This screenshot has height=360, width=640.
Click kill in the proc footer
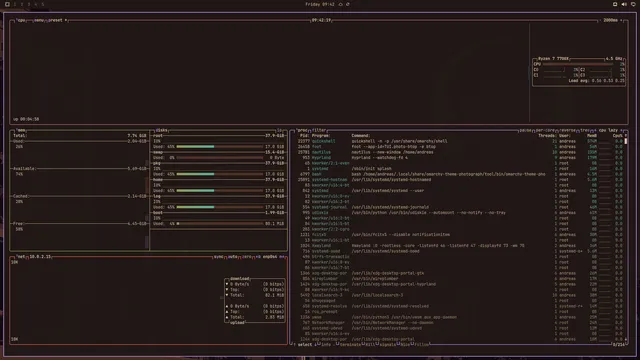370,345
